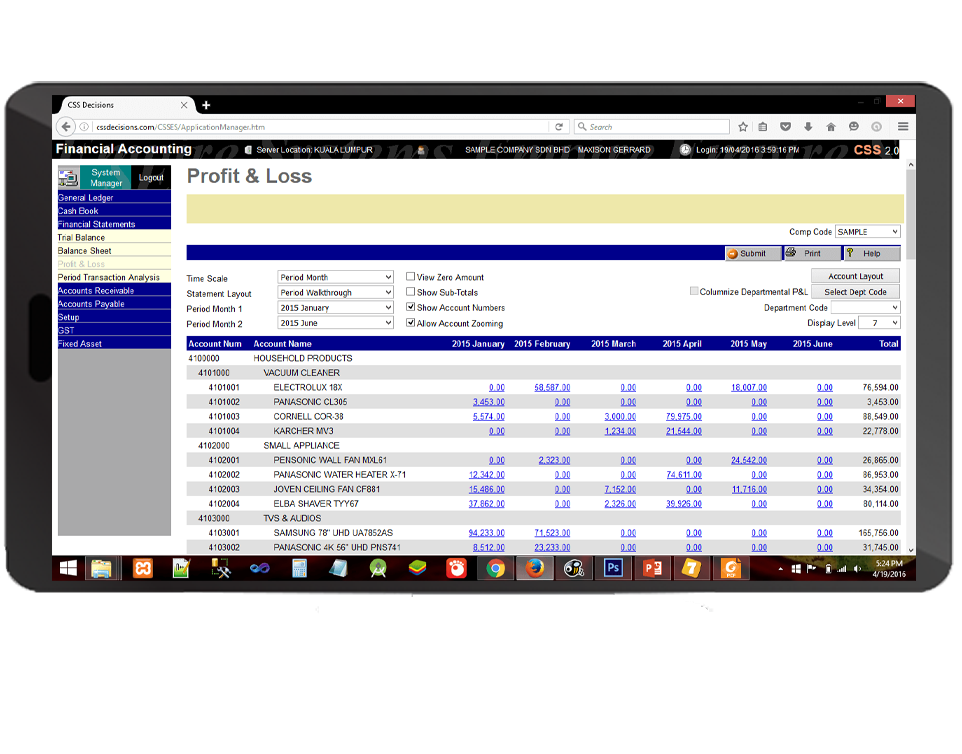This screenshot has width=962, height=754.
Task: Click the Logout button
Action: click(x=151, y=177)
